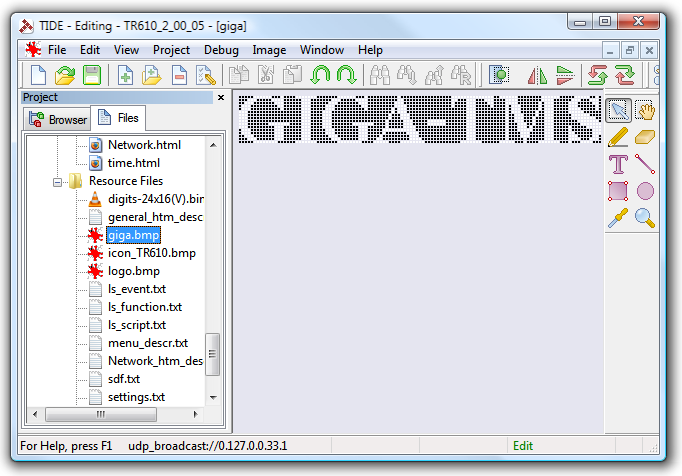Screen dimensions: 682x476
Task: Select the rectangle shape tool
Action: pyautogui.click(x=618, y=191)
